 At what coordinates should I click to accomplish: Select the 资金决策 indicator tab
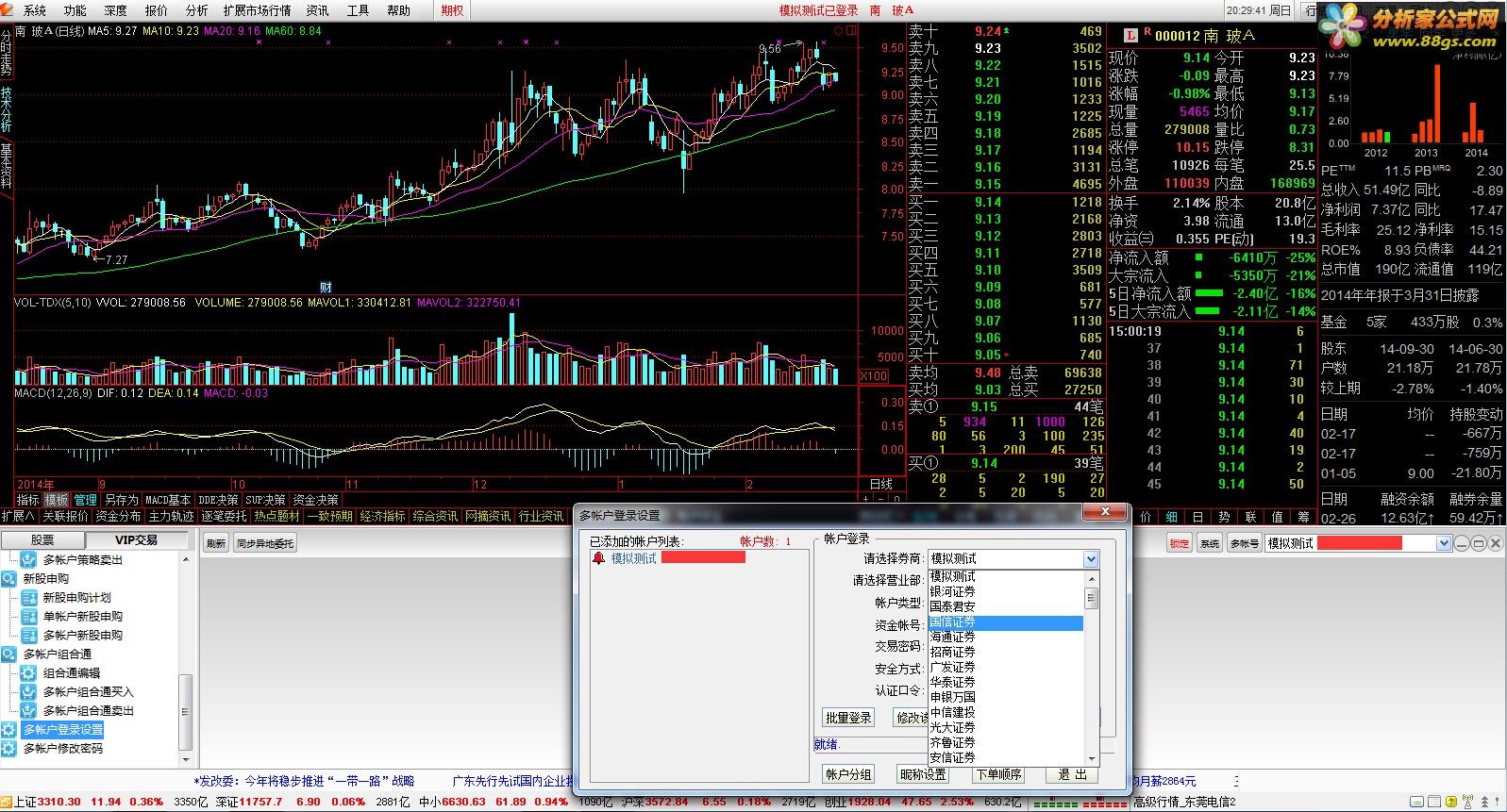point(315,500)
